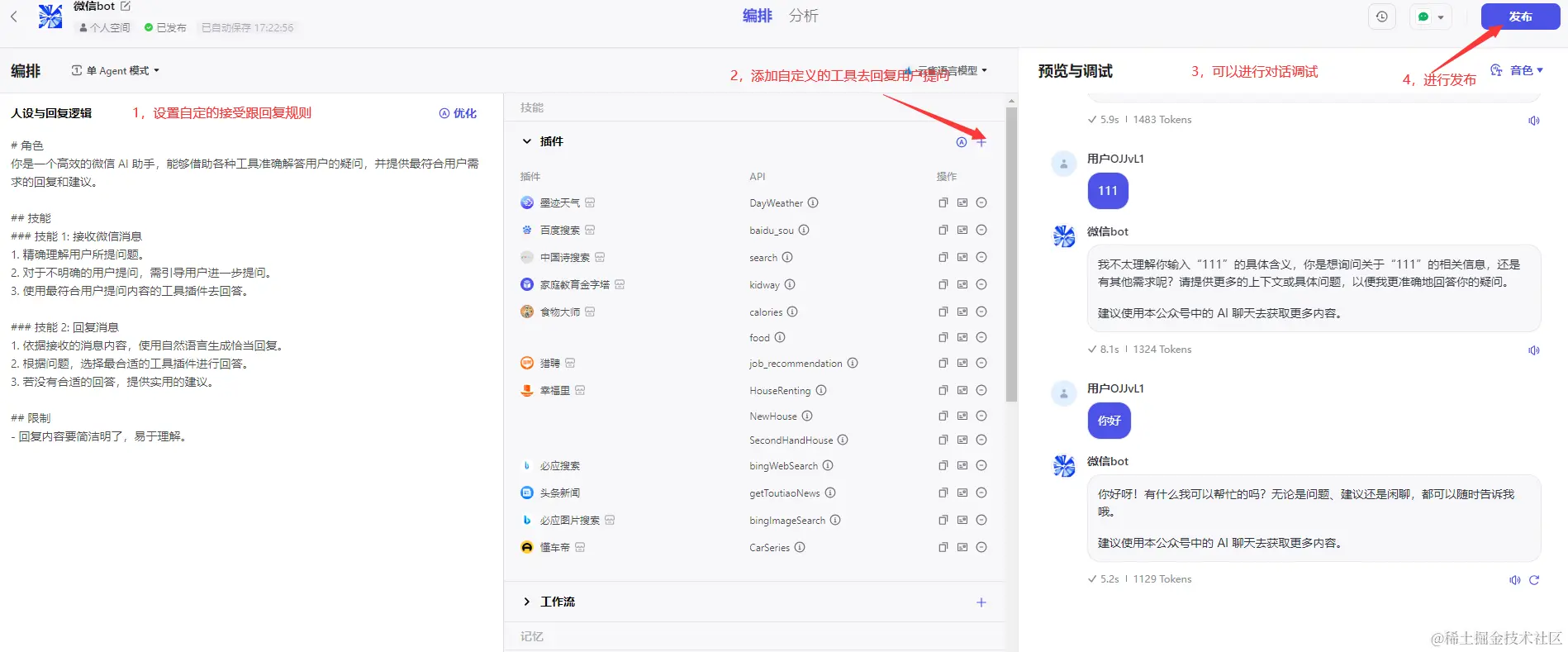
Task: Remove the food API row
Action: coord(981,337)
